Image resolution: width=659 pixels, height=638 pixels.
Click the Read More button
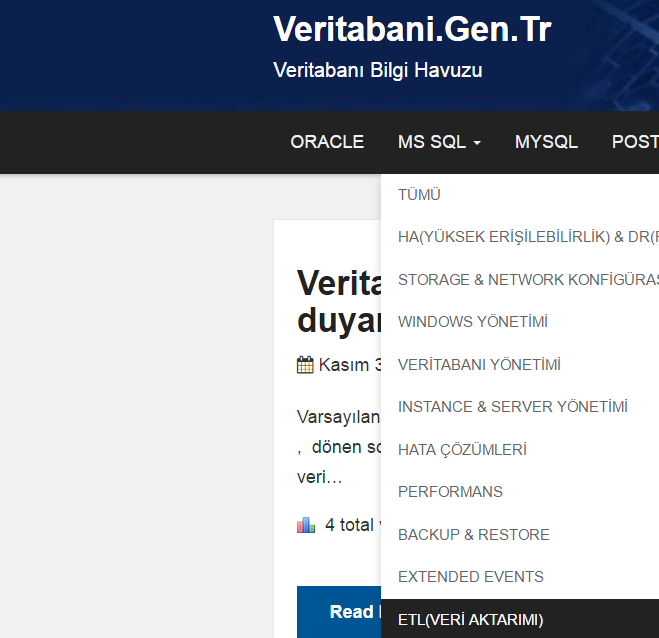(x=339, y=612)
